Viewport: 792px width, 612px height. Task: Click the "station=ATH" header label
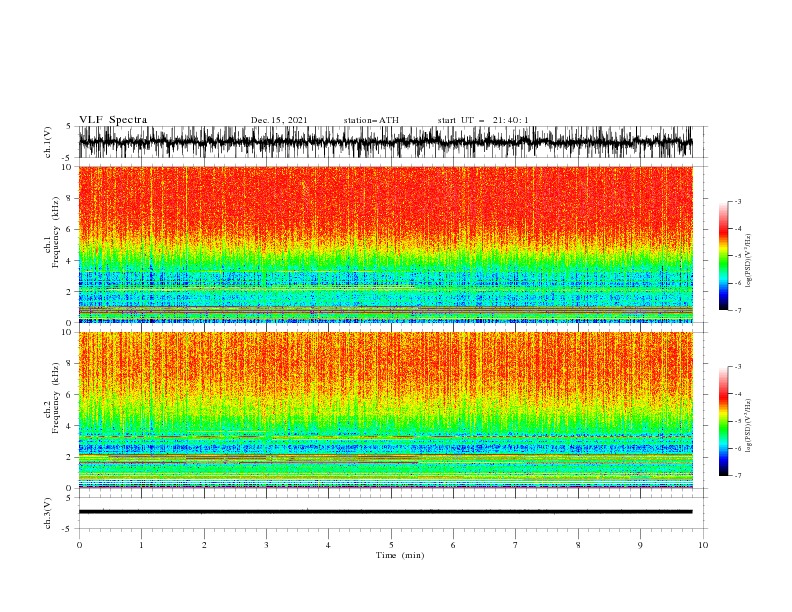371,120
